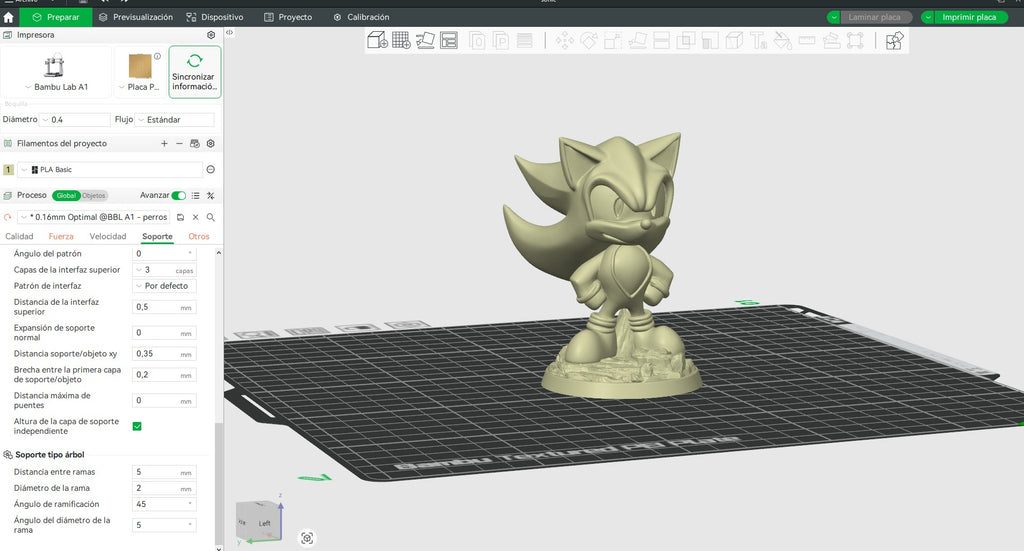Open the settings list icon beside Avanzar
The width and height of the screenshot is (1024, 551).
(x=195, y=195)
